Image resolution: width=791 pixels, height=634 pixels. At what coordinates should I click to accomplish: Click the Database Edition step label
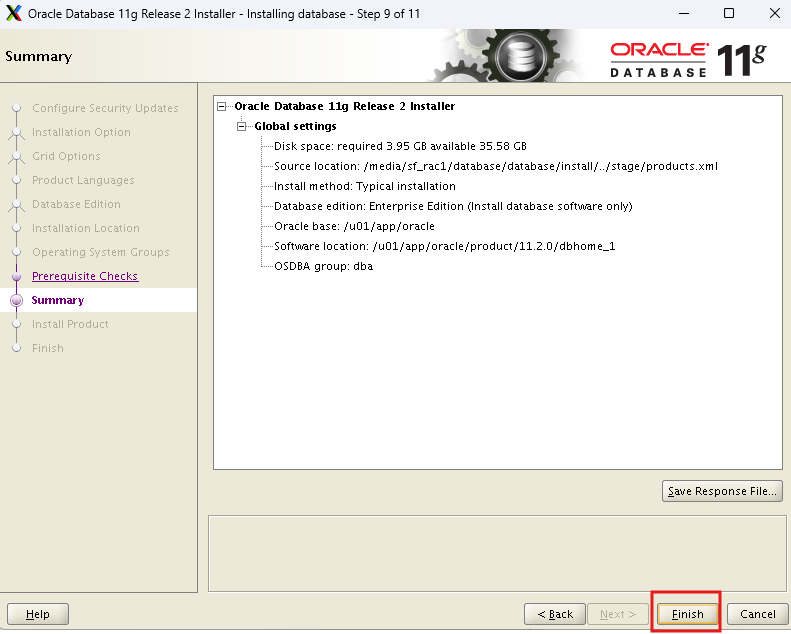76,204
